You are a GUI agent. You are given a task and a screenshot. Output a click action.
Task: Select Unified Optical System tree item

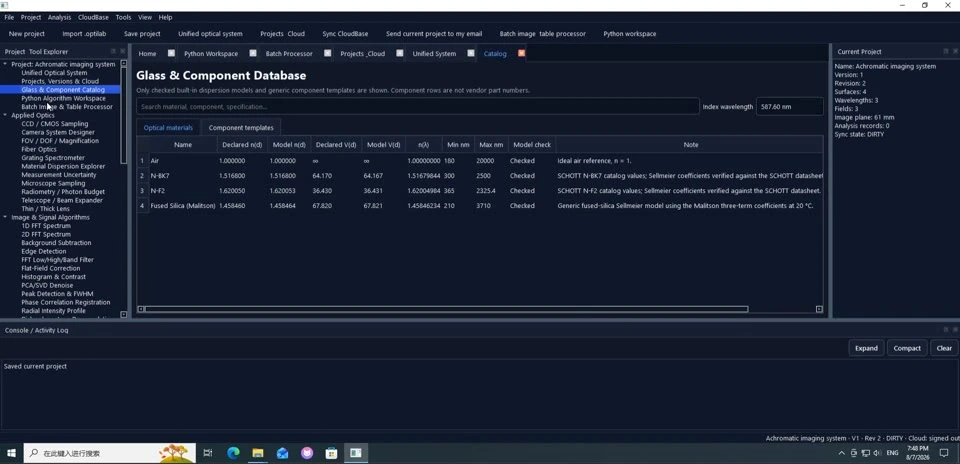[54, 73]
